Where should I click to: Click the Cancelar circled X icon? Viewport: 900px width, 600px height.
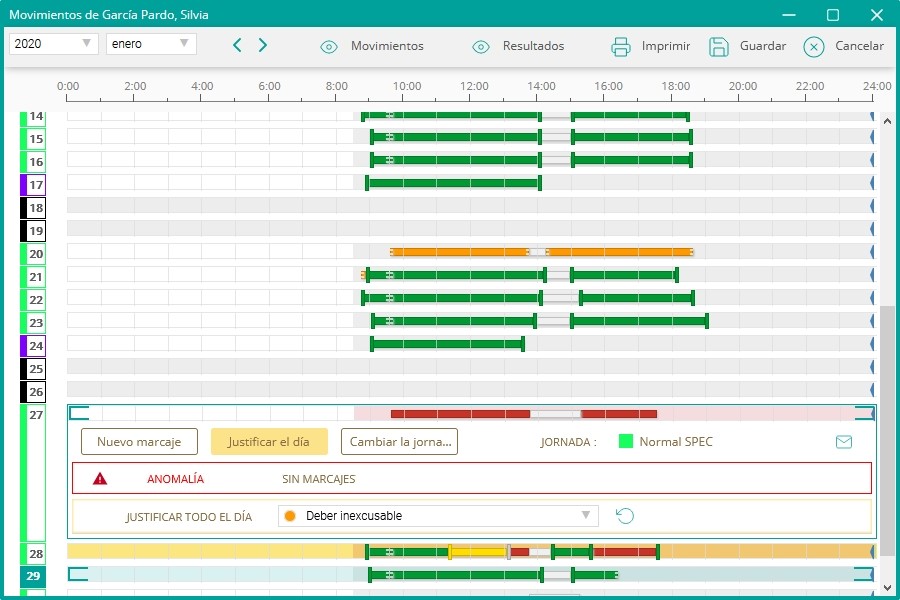(814, 46)
